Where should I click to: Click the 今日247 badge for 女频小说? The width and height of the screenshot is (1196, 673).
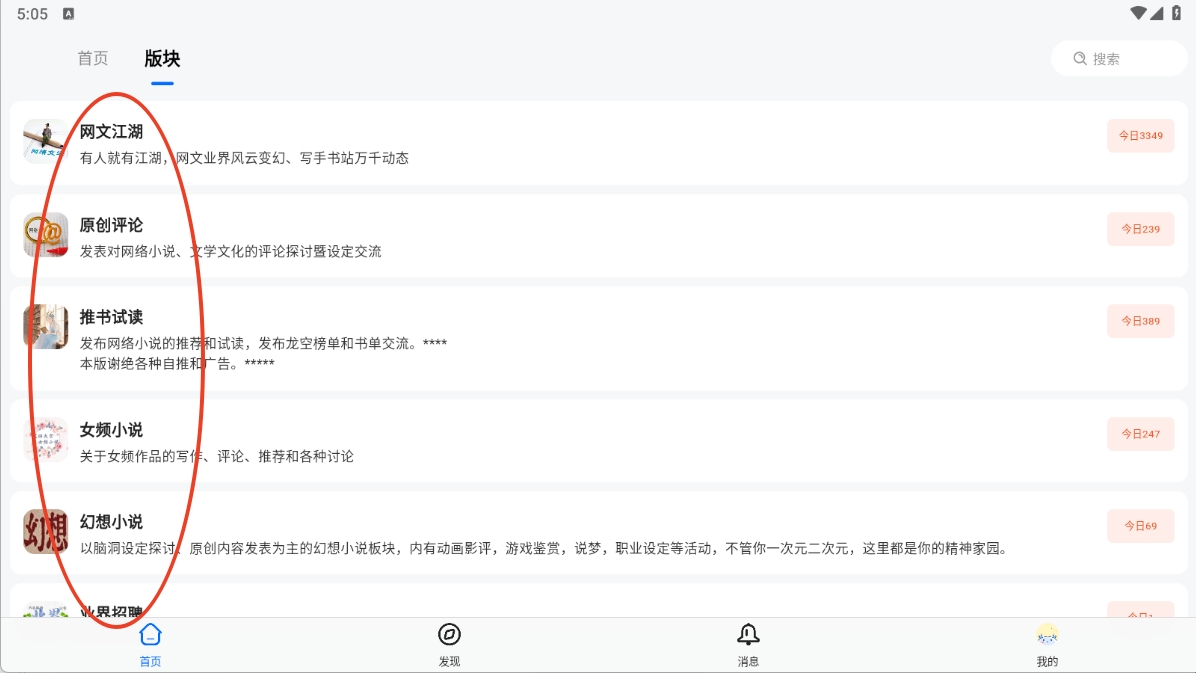tap(1140, 434)
